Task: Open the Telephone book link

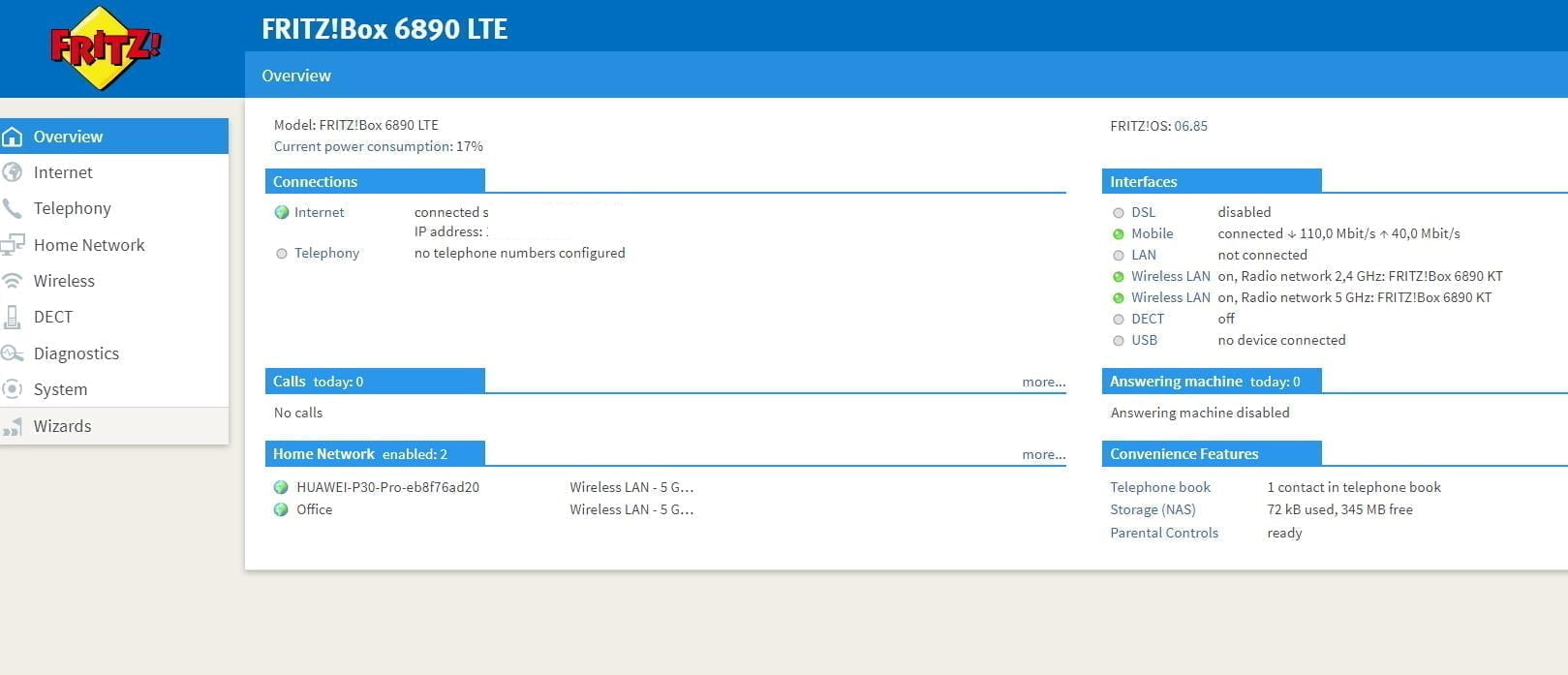Action: coord(1159,487)
